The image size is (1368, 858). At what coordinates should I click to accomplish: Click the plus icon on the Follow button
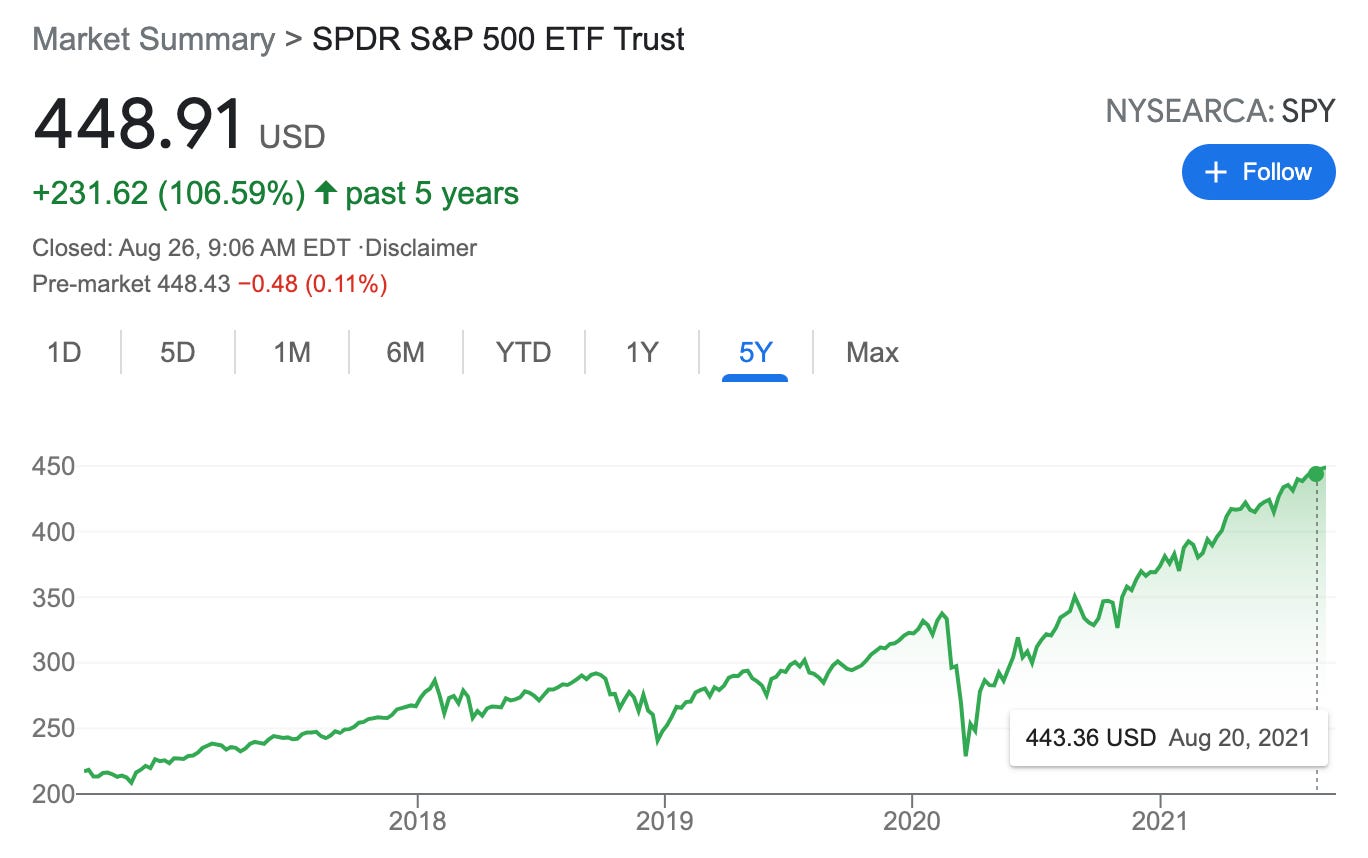pos(1215,171)
